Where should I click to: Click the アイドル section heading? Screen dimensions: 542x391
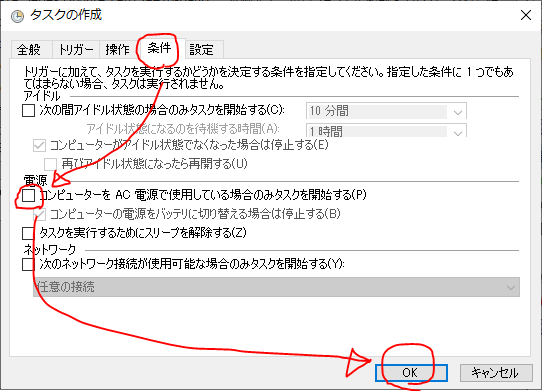[x=42, y=95]
